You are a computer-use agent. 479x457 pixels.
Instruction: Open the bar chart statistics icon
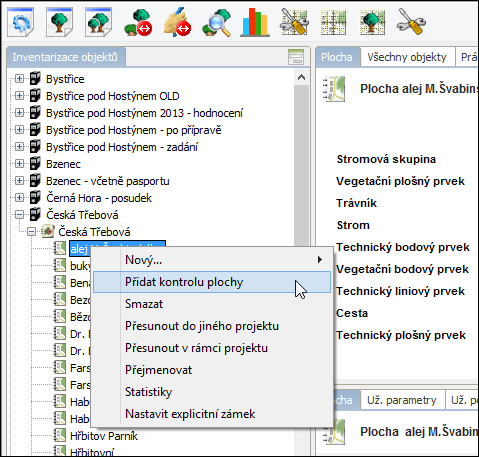pos(255,22)
